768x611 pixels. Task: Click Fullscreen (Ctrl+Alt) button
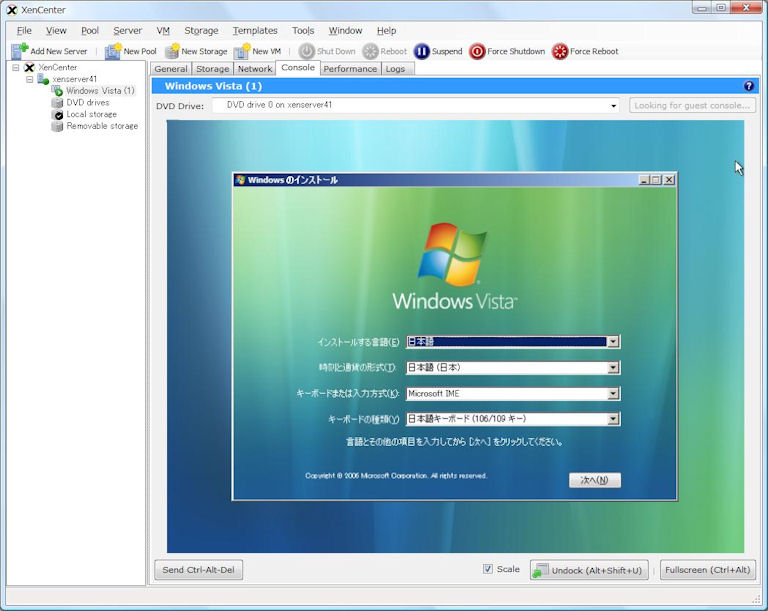click(x=708, y=570)
